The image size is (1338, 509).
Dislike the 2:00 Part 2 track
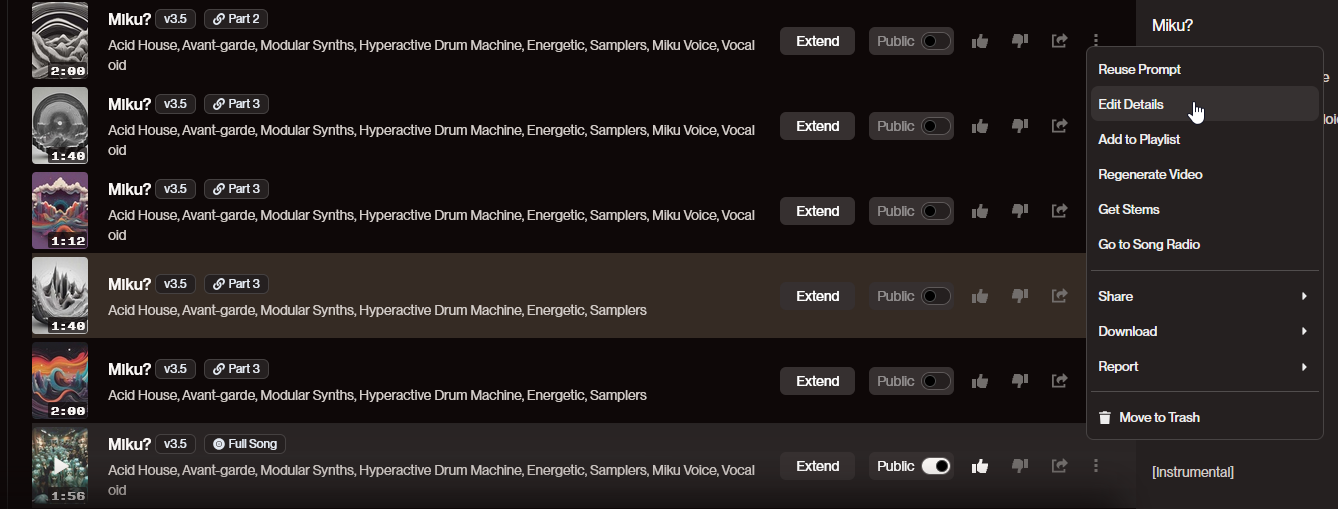coord(1020,41)
